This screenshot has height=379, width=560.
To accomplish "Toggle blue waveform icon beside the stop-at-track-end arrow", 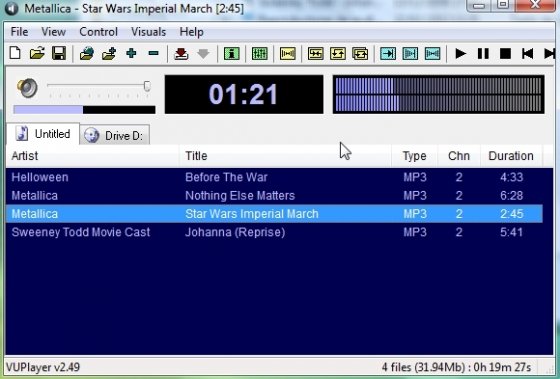I will pyautogui.click(x=410, y=54).
